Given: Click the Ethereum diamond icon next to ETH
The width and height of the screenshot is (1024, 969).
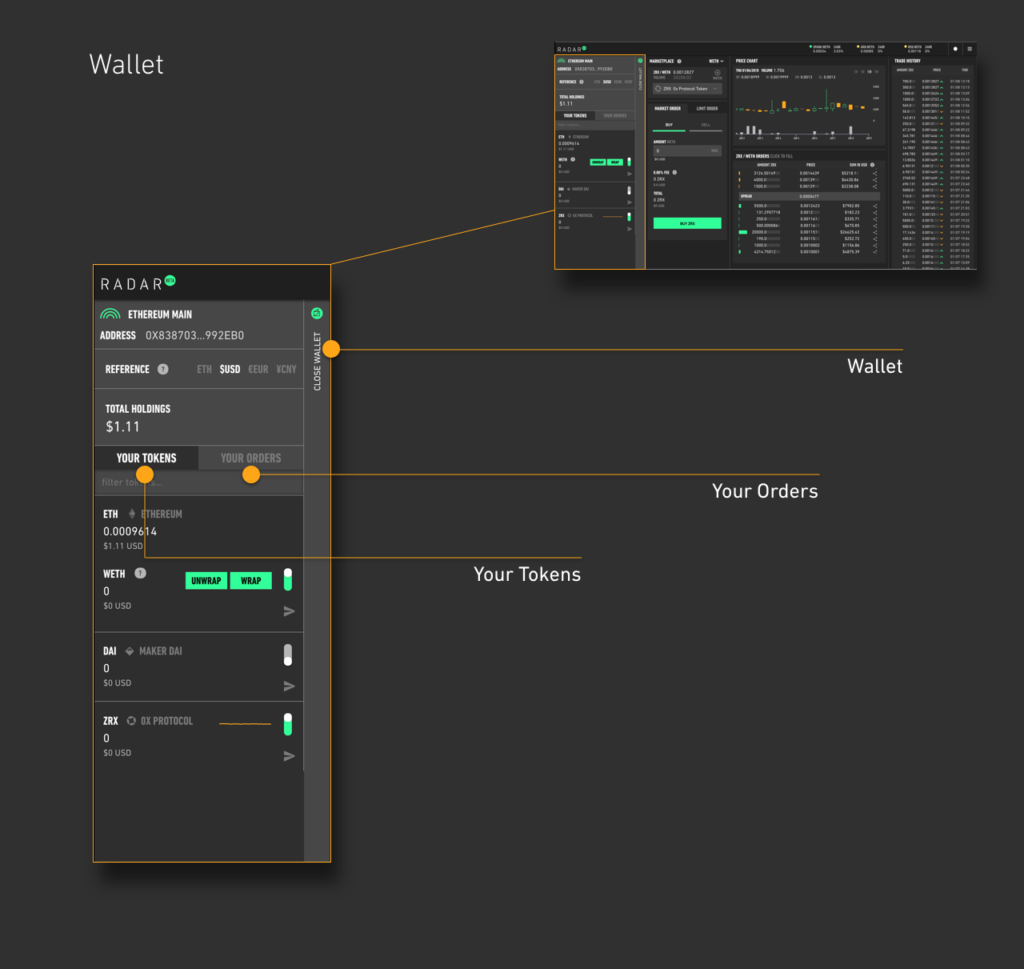Looking at the screenshot, I should [x=132, y=514].
